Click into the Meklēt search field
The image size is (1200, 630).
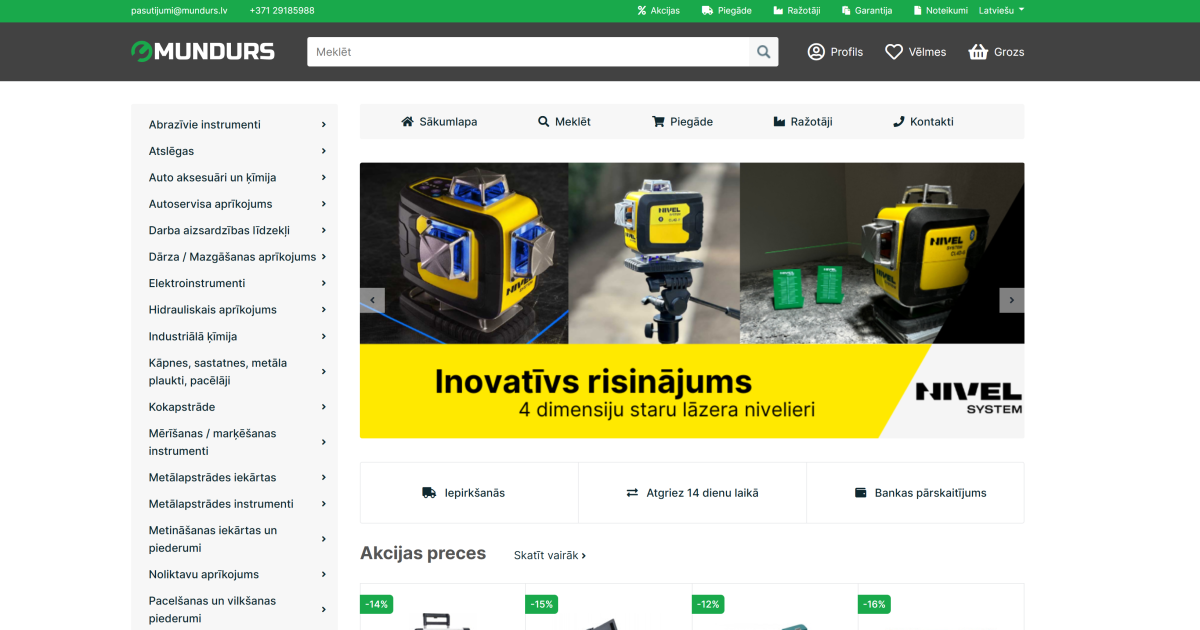[528, 52]
